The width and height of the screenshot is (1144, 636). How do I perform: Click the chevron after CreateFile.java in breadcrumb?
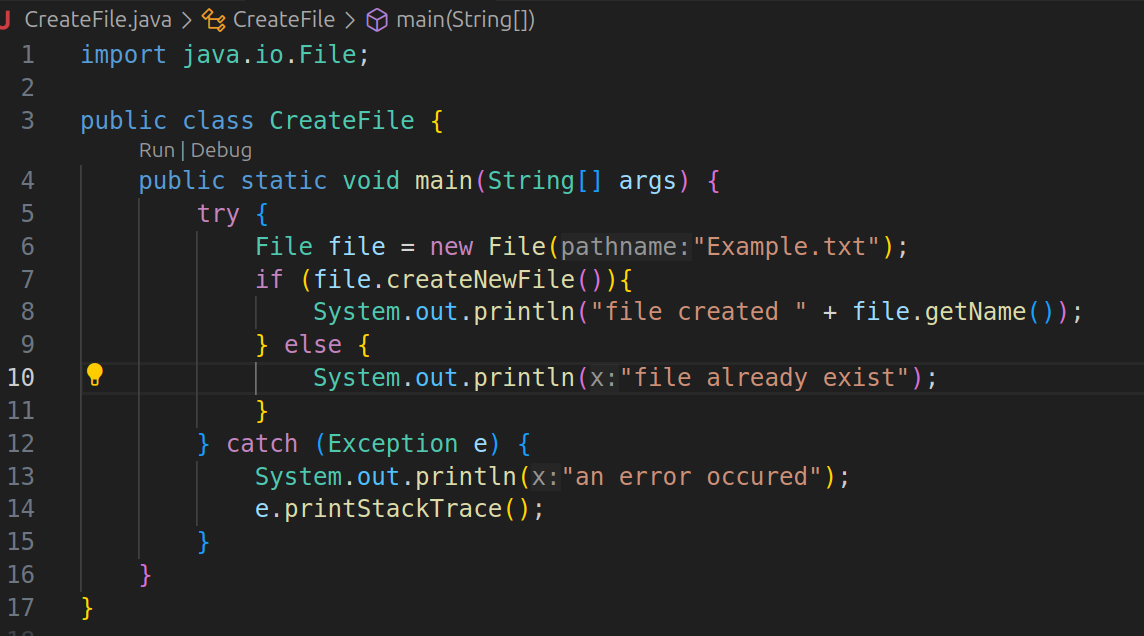tap(186, 19)
